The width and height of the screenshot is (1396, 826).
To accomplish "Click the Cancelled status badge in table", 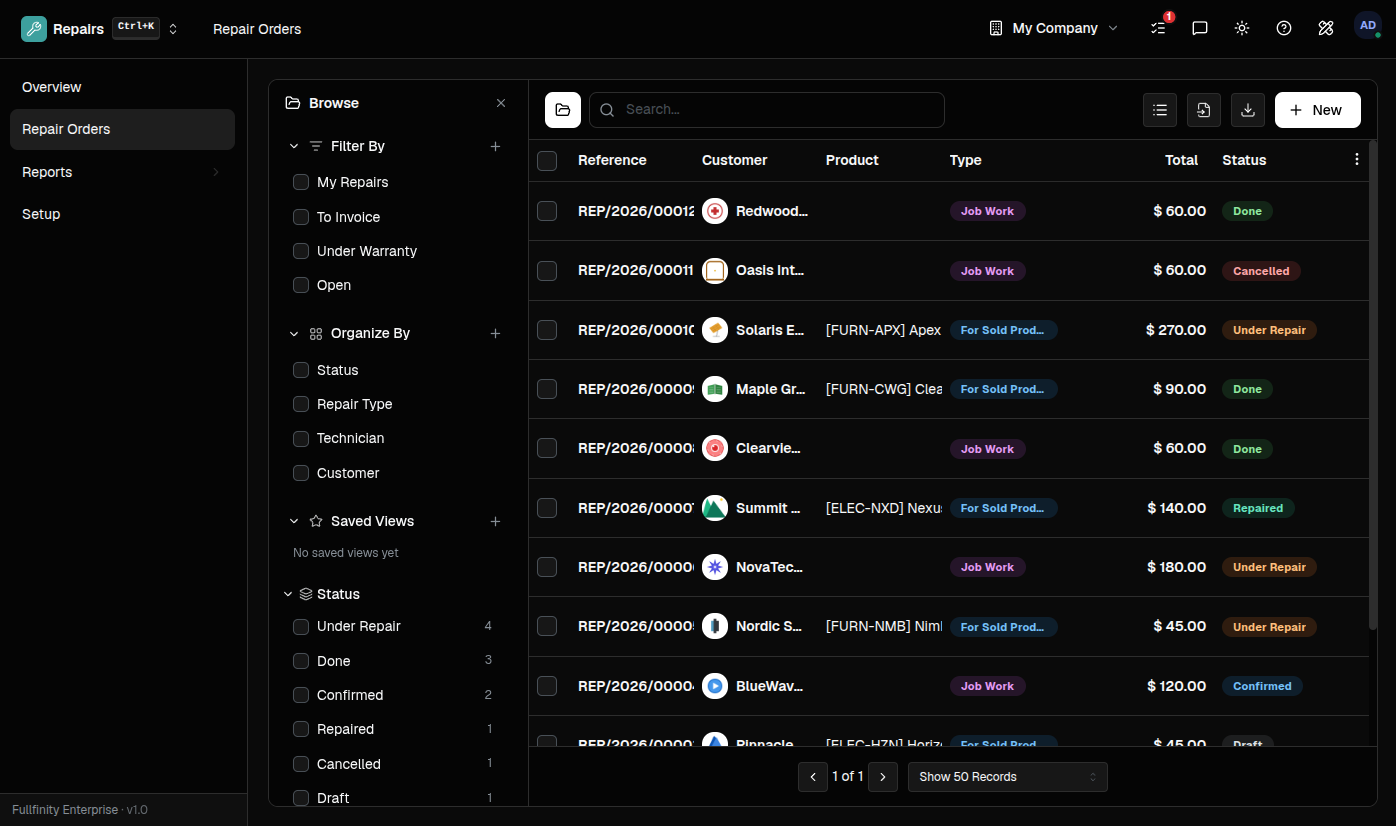I will (1261, 271).
